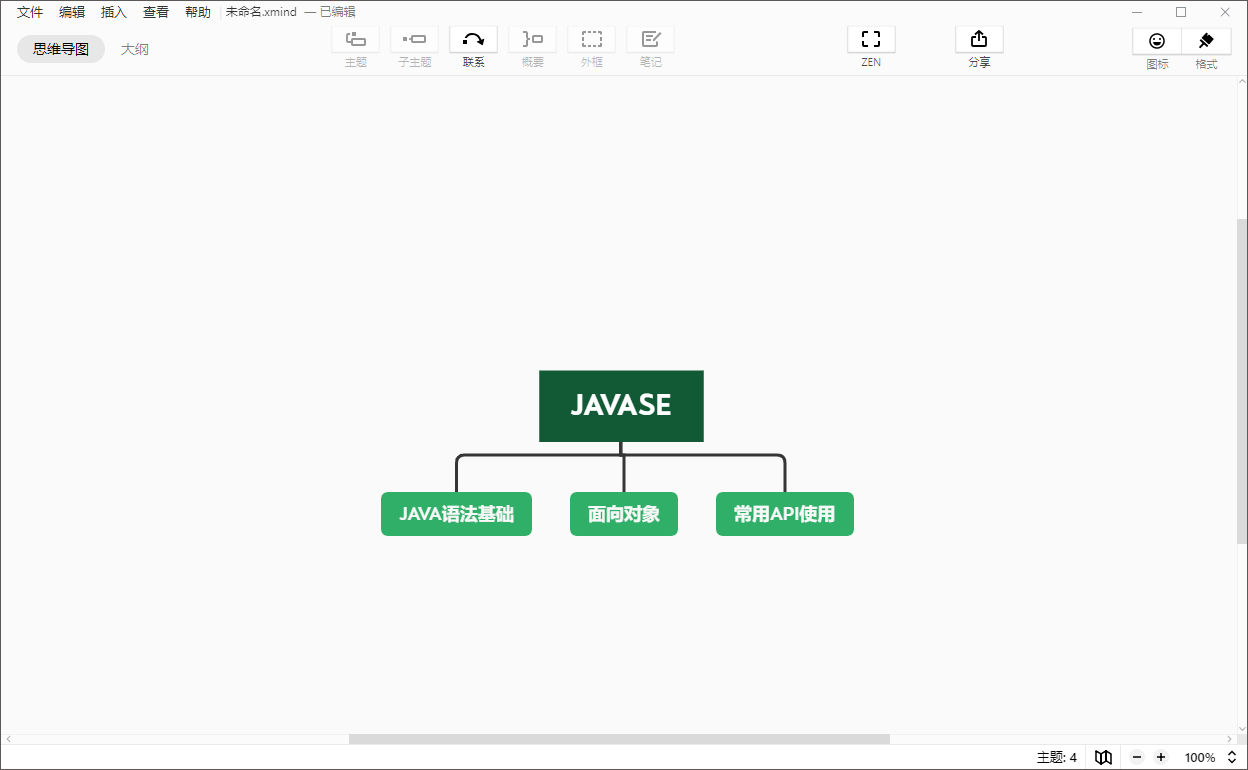
Task: Select the JAVASE central topic node
Action: [621, 406]
